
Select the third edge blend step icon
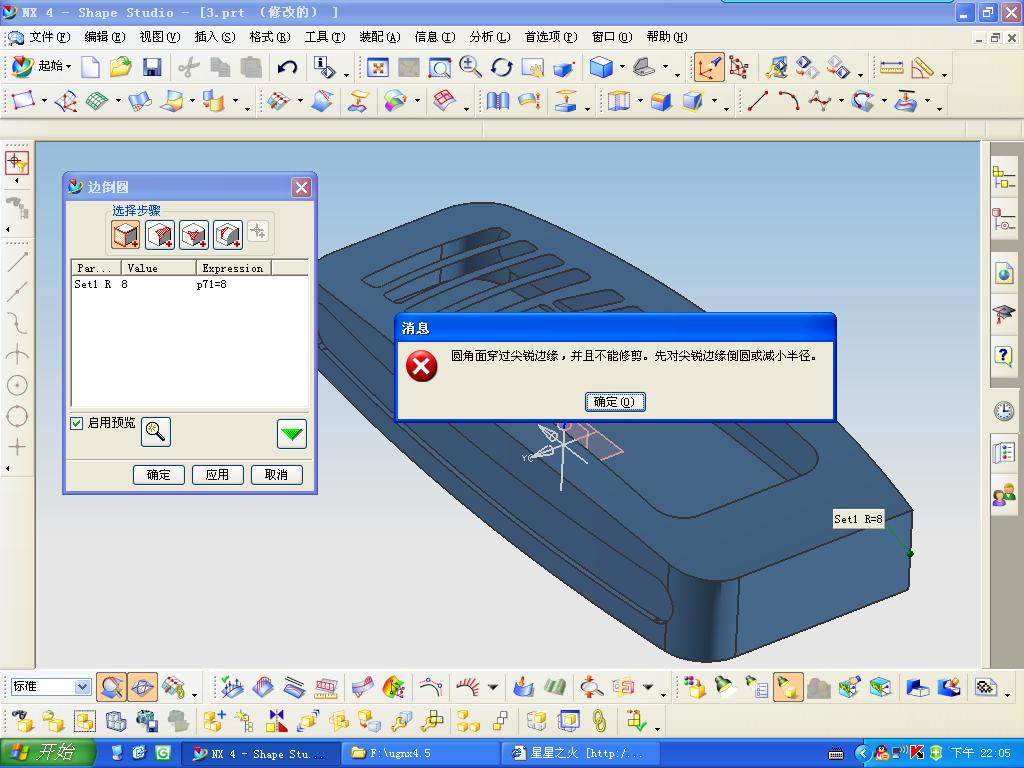click(194, 234)
